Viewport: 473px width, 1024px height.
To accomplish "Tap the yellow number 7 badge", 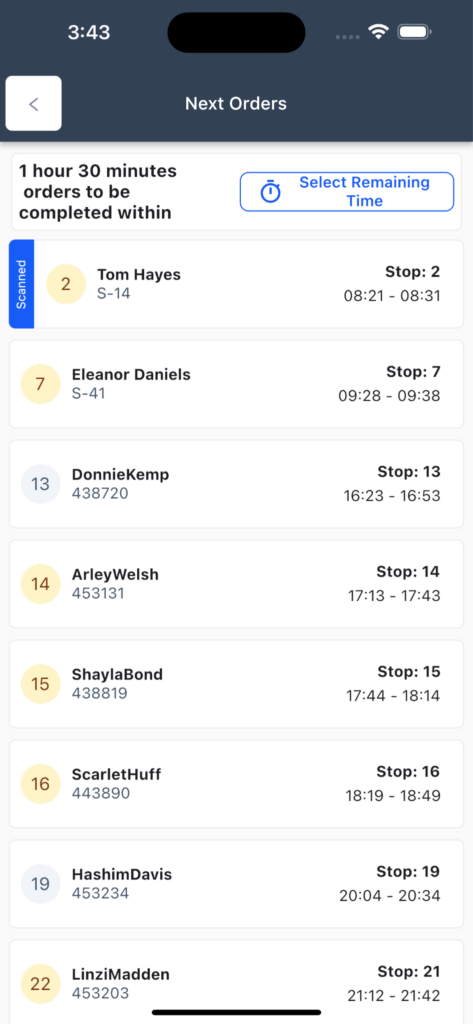I will coord(41,384).
